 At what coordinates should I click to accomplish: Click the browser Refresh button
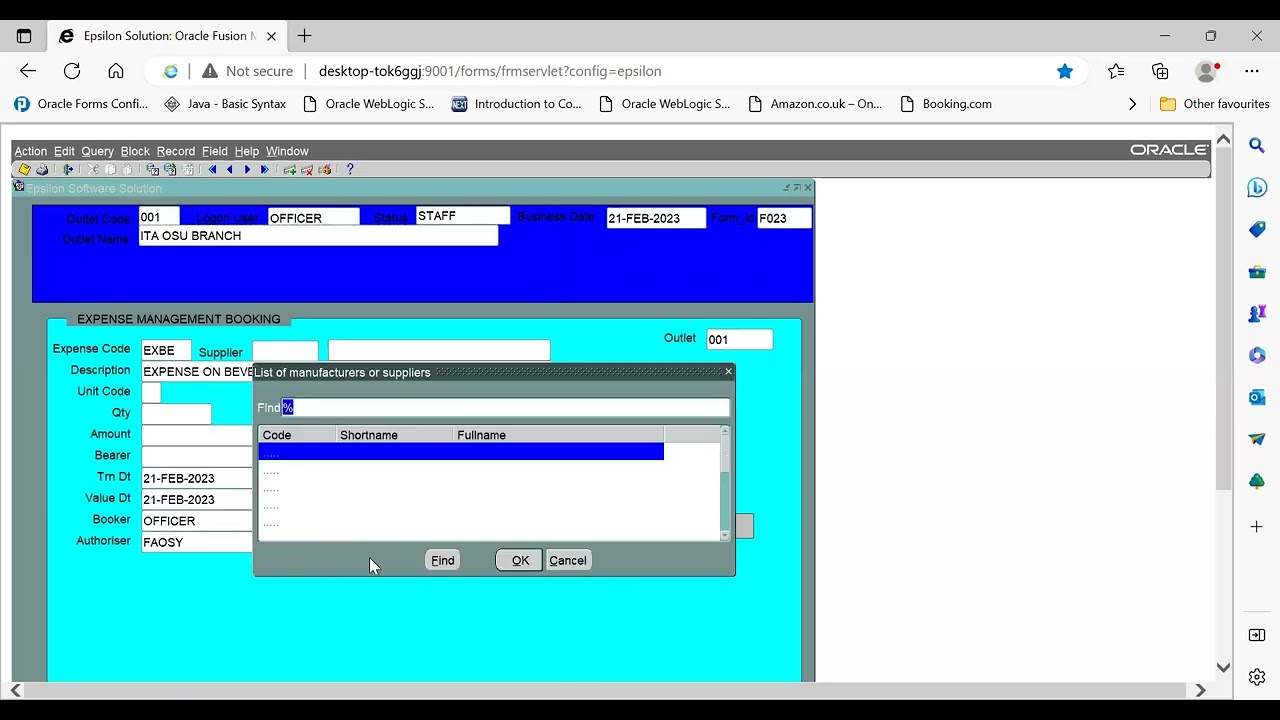[x=72, y=71]
